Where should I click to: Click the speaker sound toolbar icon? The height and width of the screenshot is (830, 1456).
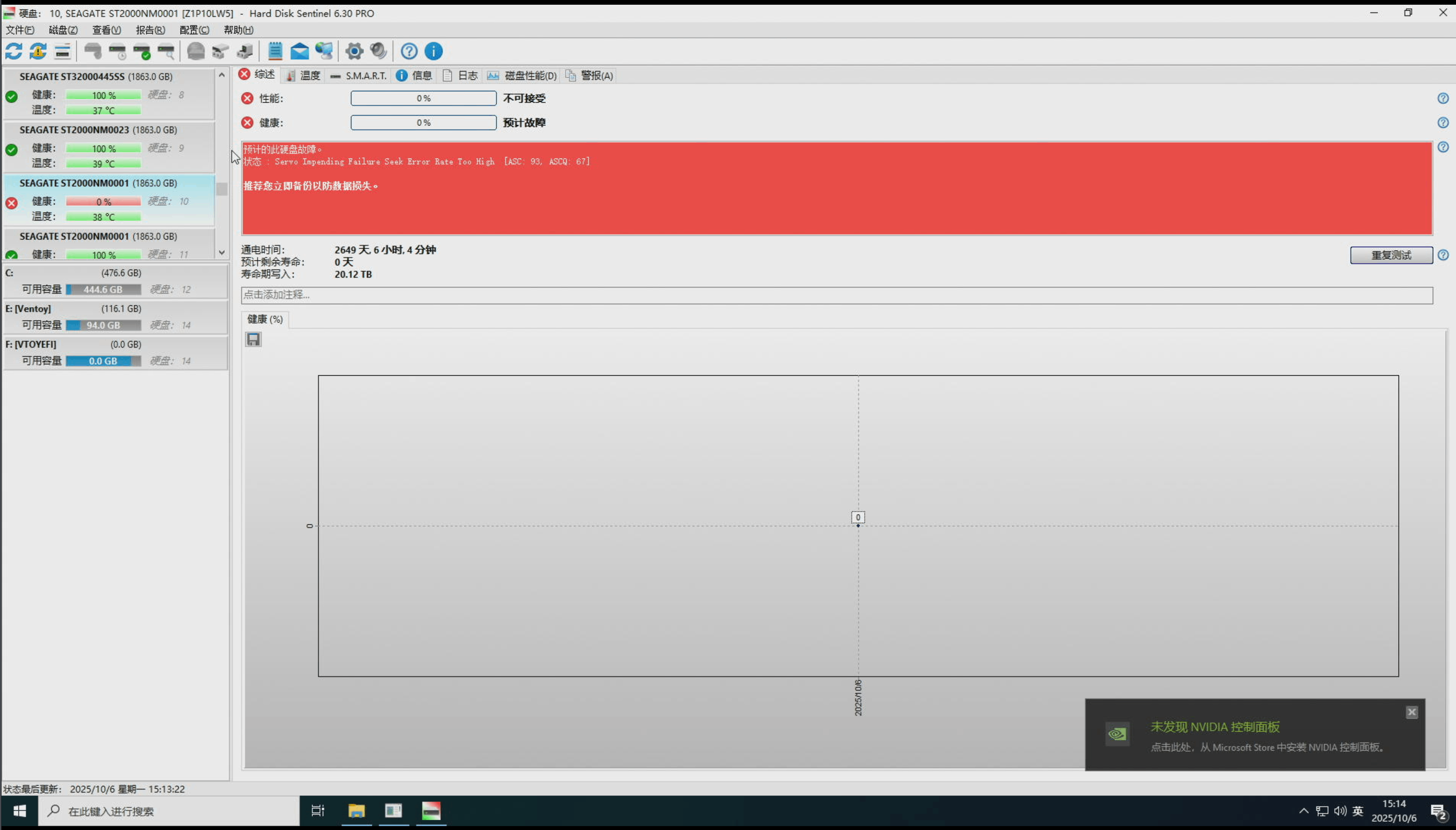[x=379, y=51]
